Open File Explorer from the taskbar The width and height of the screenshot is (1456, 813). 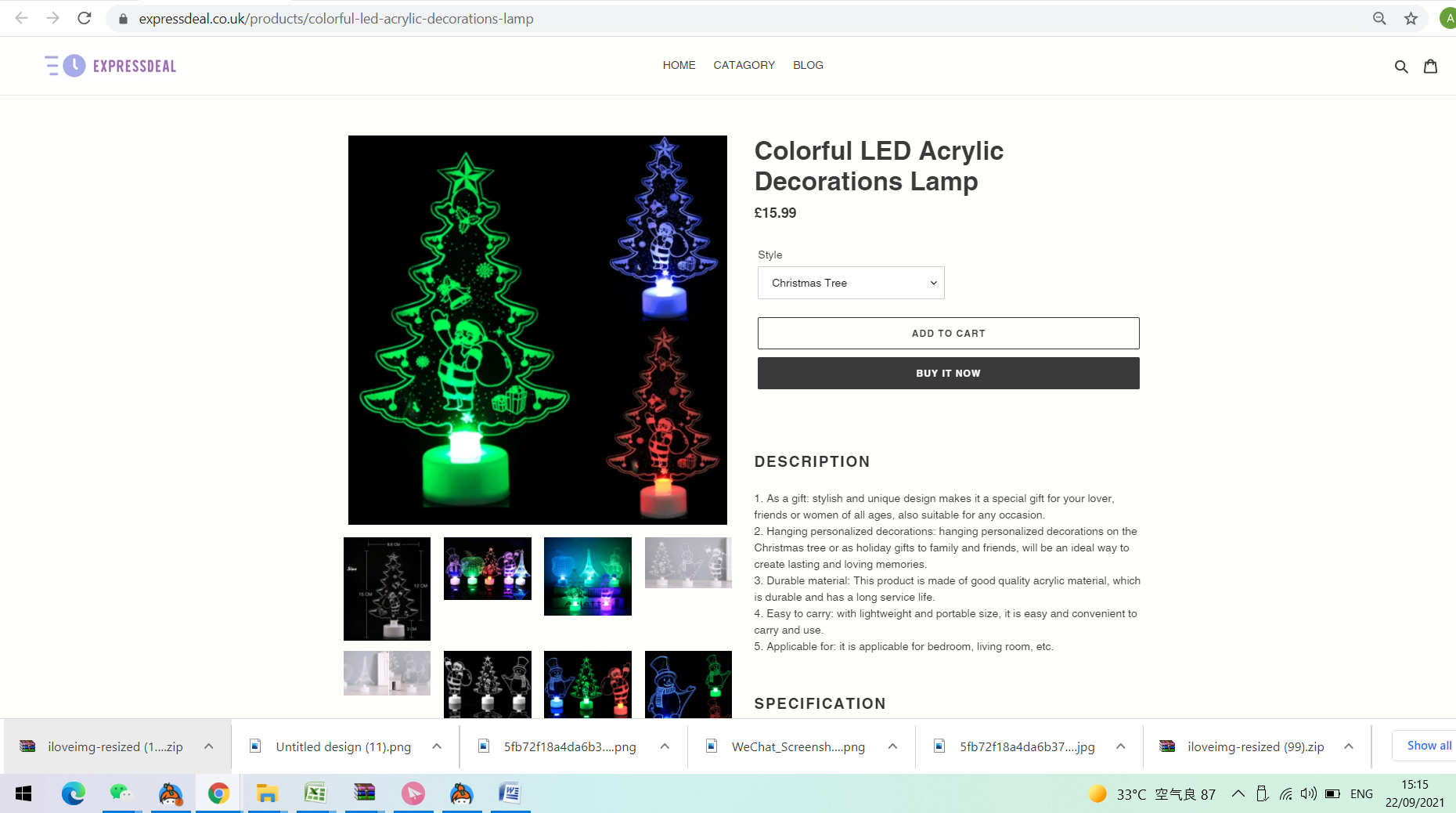point(267,793)
